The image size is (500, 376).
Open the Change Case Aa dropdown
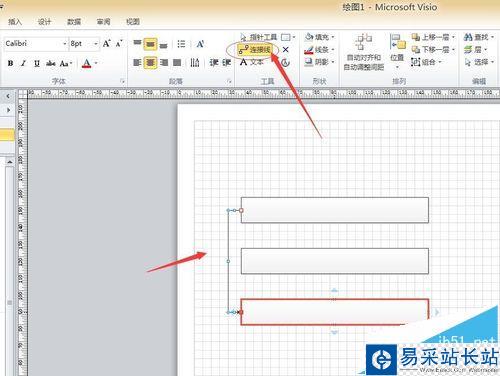(66, 63)
